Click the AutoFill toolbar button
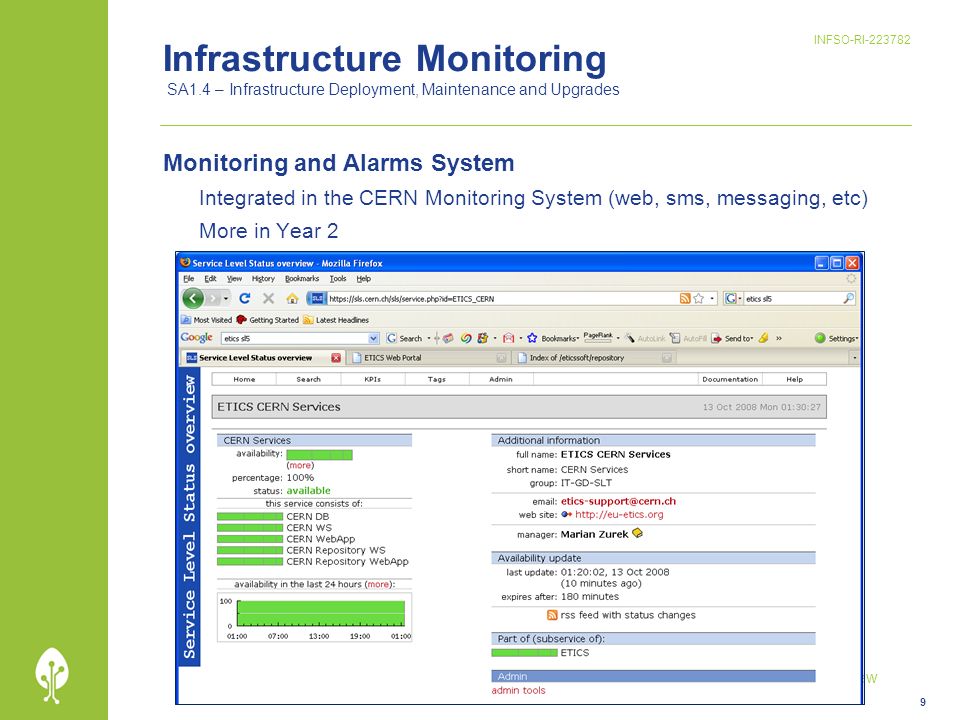Image resolution: width=960 pixels, height=720 pixels. point(688,338)
